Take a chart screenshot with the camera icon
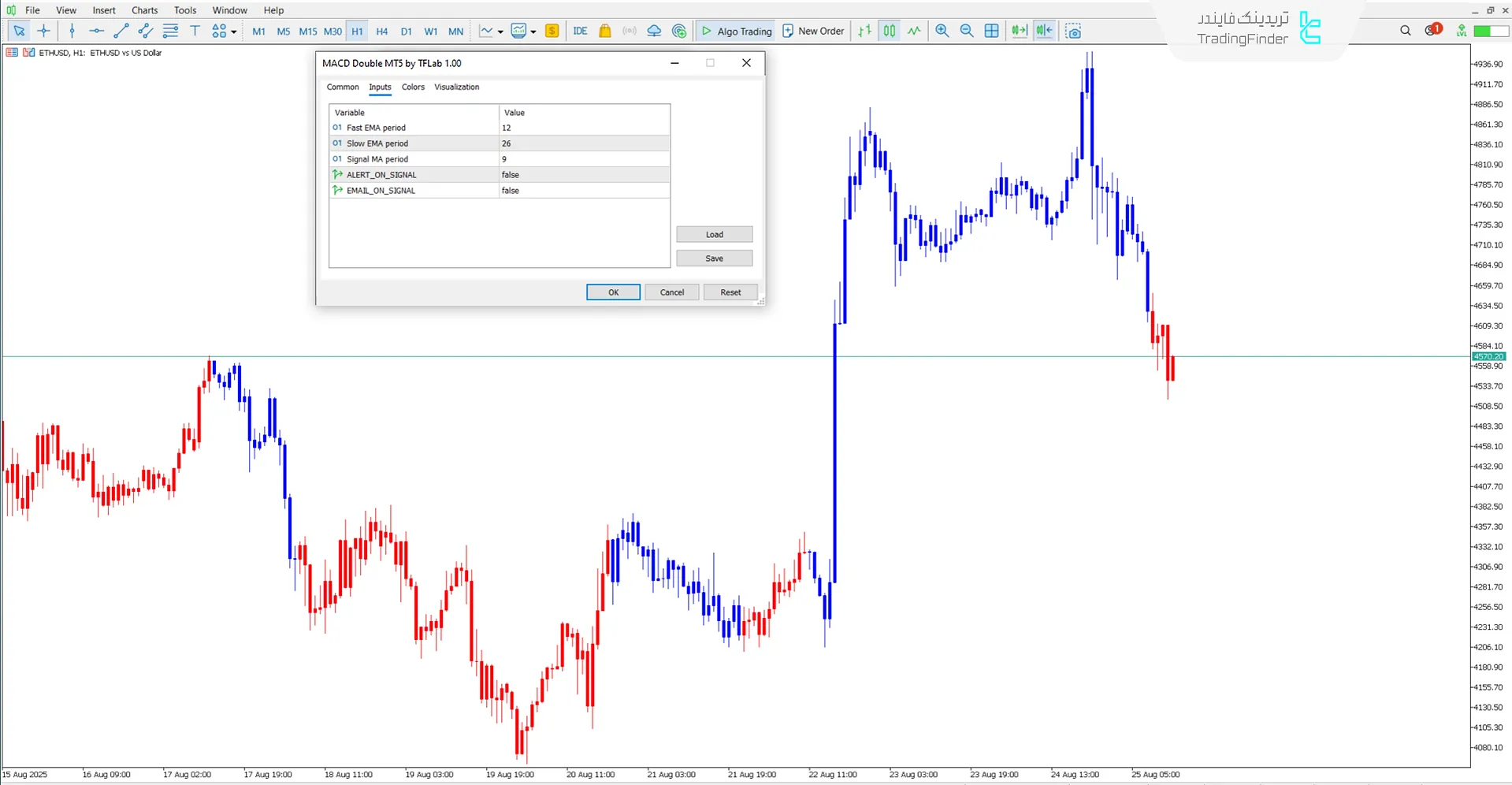This screenshot has height=785, width=1512. pos(1073,31)
